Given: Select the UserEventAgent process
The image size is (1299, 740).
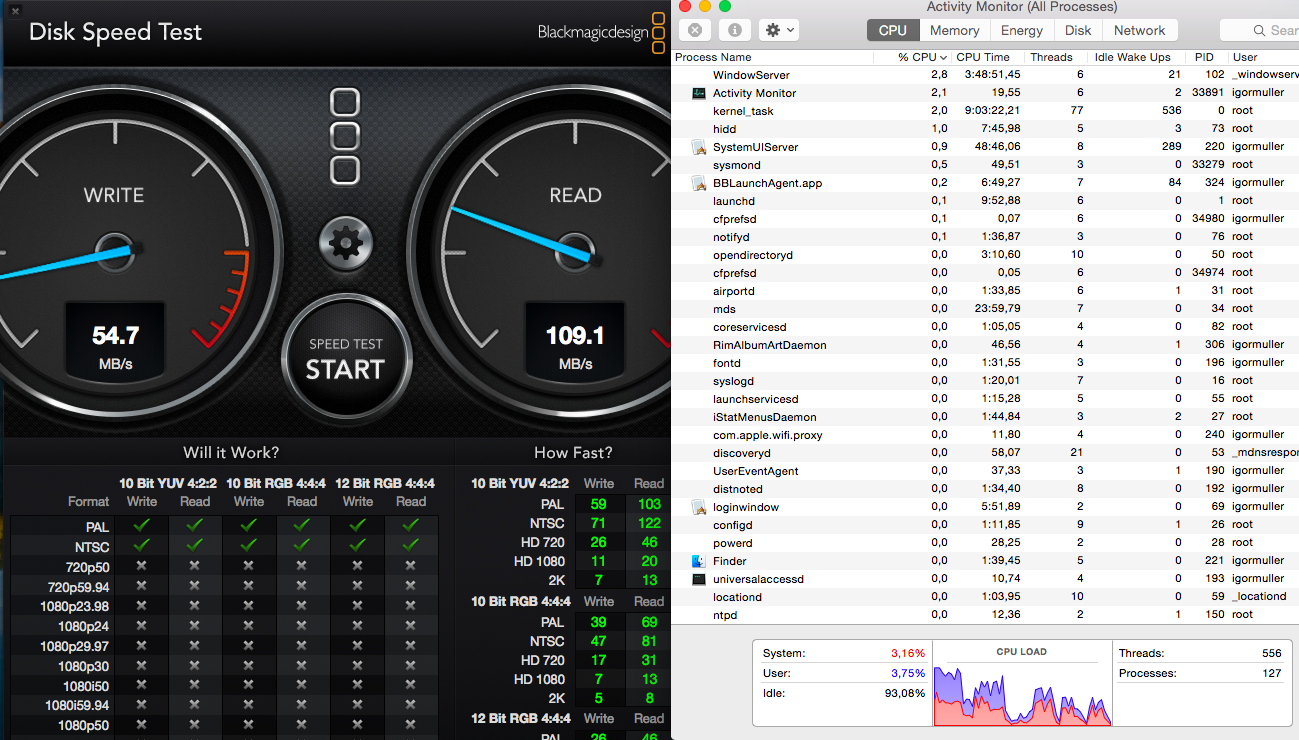Looking at the screenshot, I should point(985,471).
